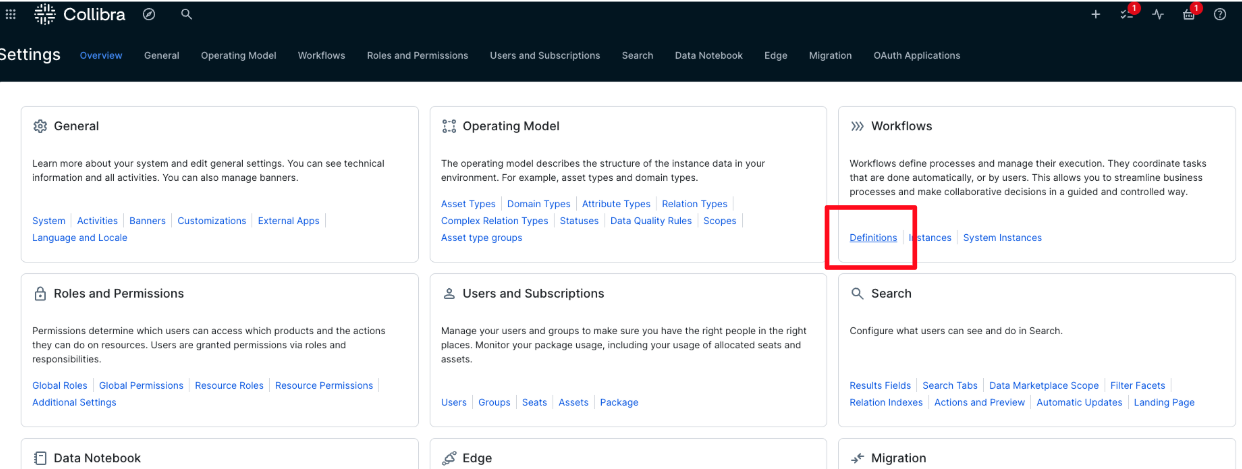1242x469 pixels.
Task: Open the compass browse icon
Action: 149,14
